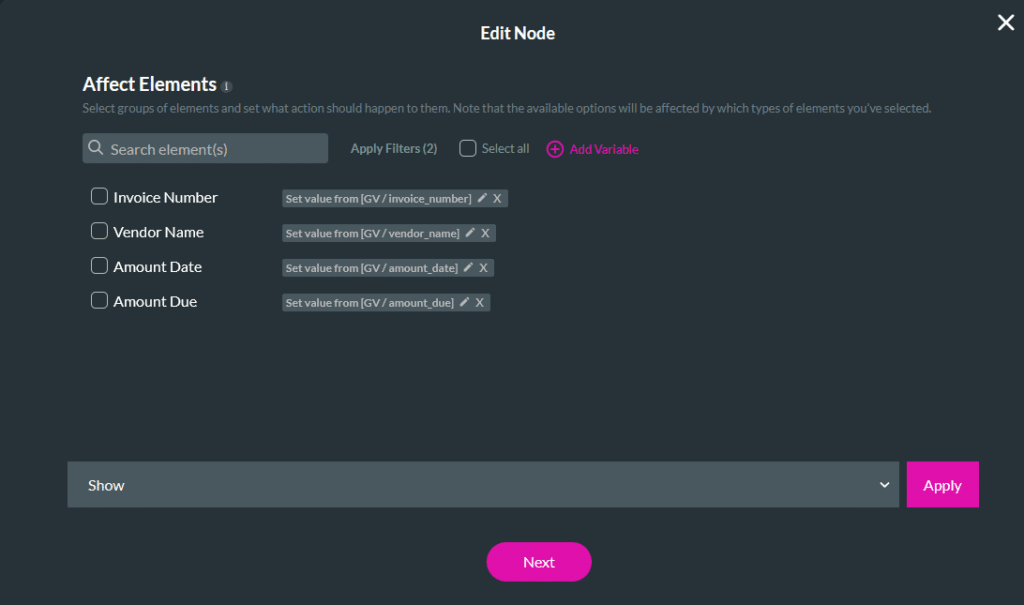1024x605 pixels.
Task: Click the Apply button
Action: (942, 484)
